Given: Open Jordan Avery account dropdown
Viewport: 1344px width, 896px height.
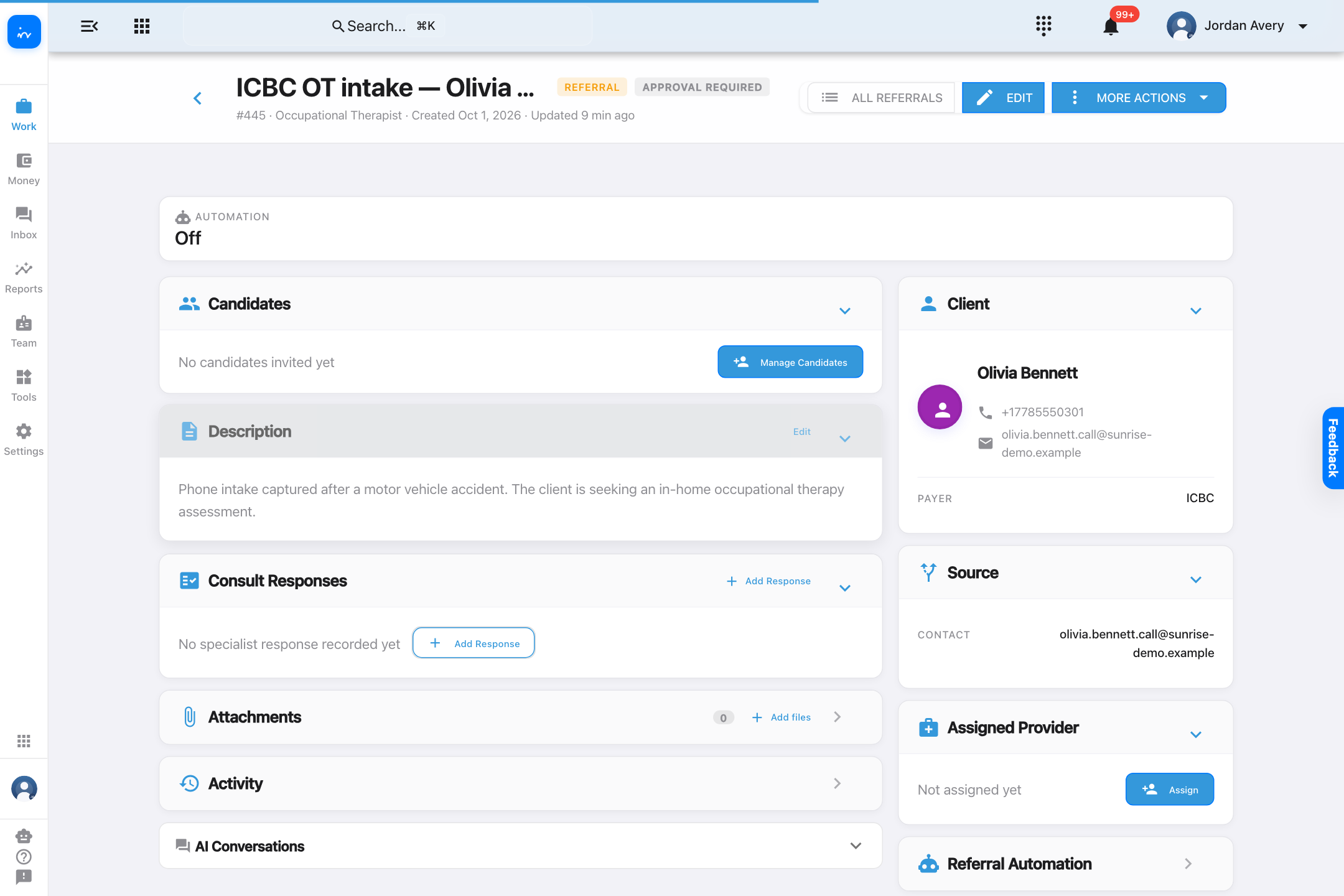Looking at the screenshot, I should coord(1238,26).
